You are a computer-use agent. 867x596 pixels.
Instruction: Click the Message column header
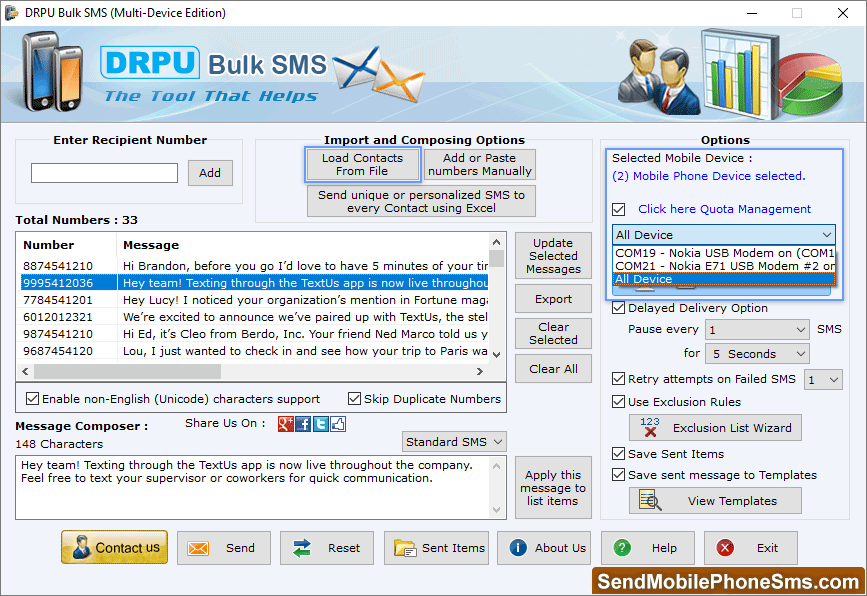303,245
